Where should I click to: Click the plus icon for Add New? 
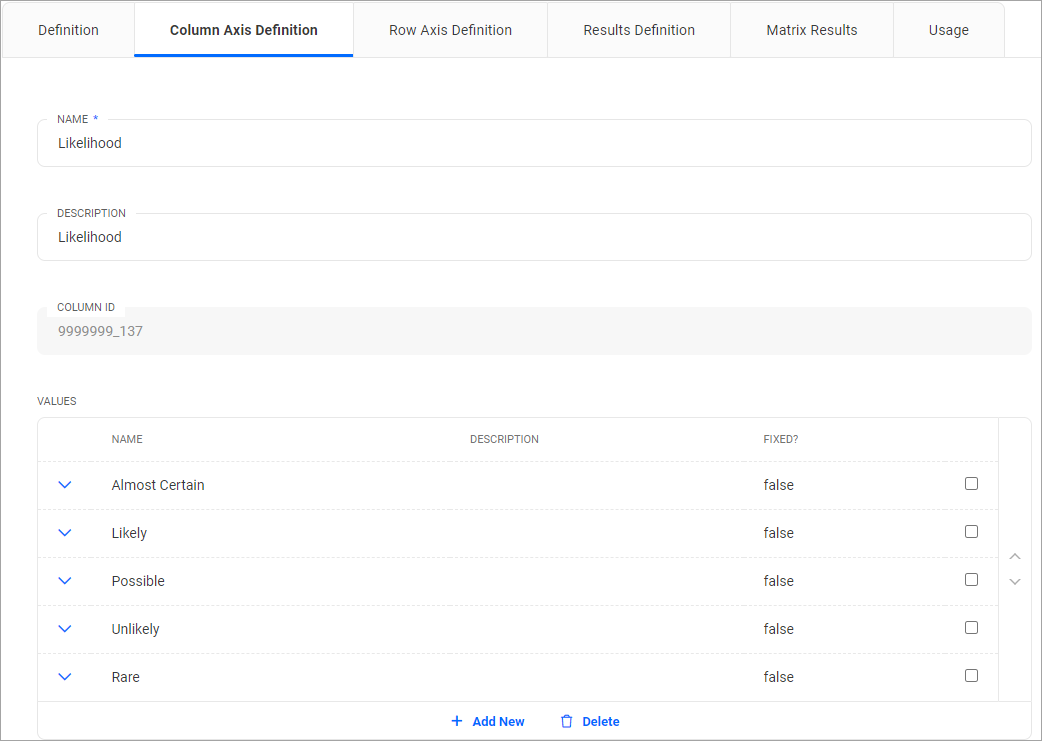[457, 721]
